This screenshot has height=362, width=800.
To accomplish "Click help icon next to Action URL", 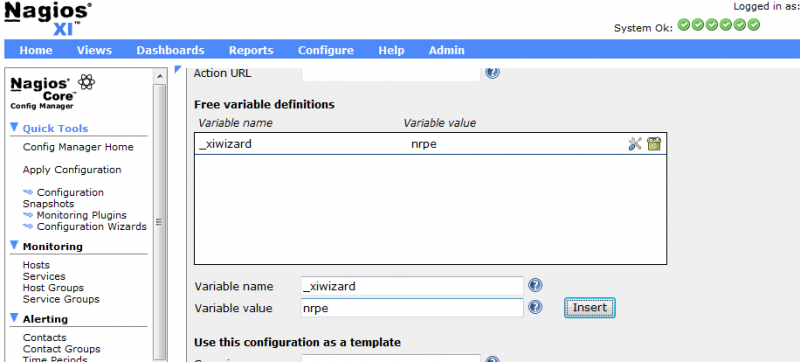I will click(492, 72).
